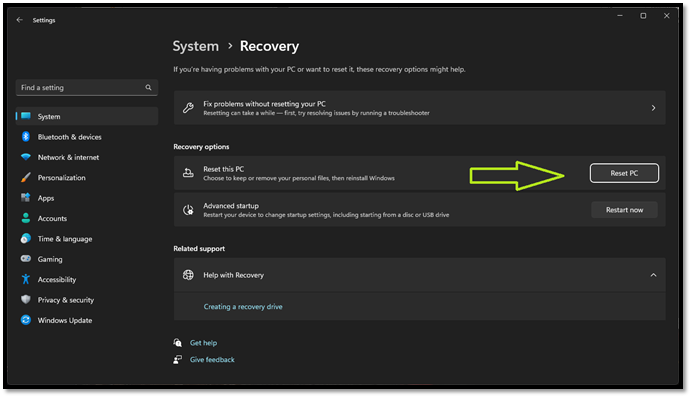Click Fix problems without resetting your PC
Image resolution: width=692 pixels, height=398 pixels.
pyautogui.click(x=420, y=108)
